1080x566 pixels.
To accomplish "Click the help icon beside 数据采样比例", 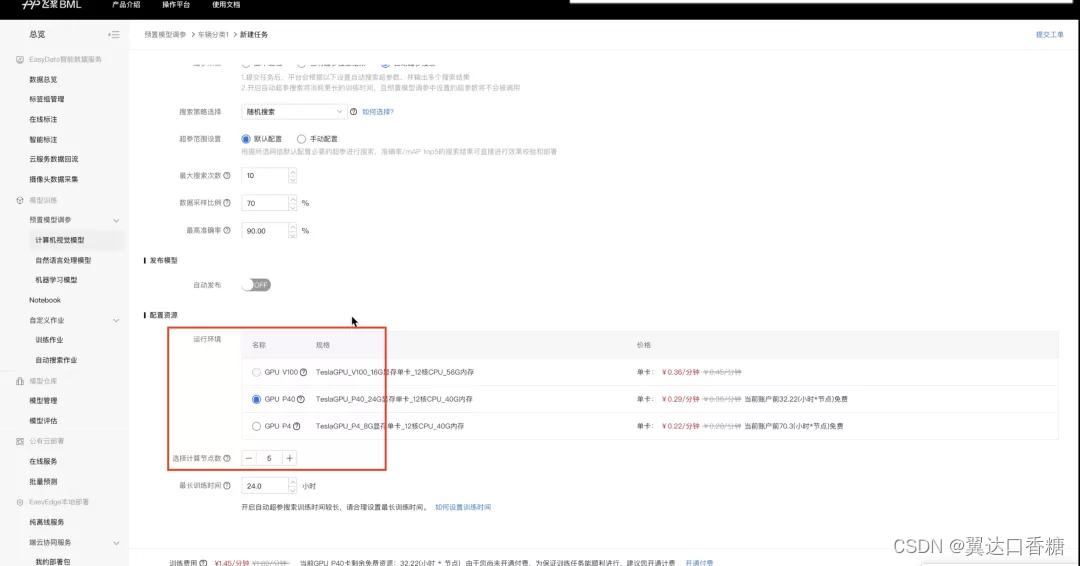I will click(227, 203).
